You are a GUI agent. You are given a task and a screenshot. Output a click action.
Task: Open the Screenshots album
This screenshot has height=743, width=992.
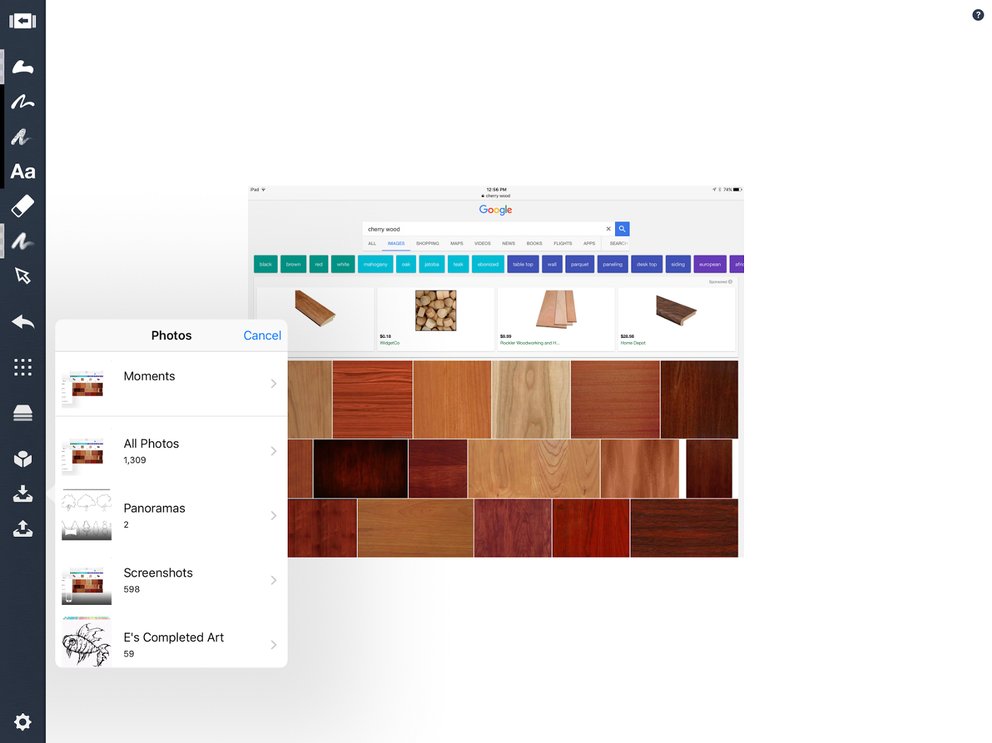pyautogui.click(x=171, y=580)
